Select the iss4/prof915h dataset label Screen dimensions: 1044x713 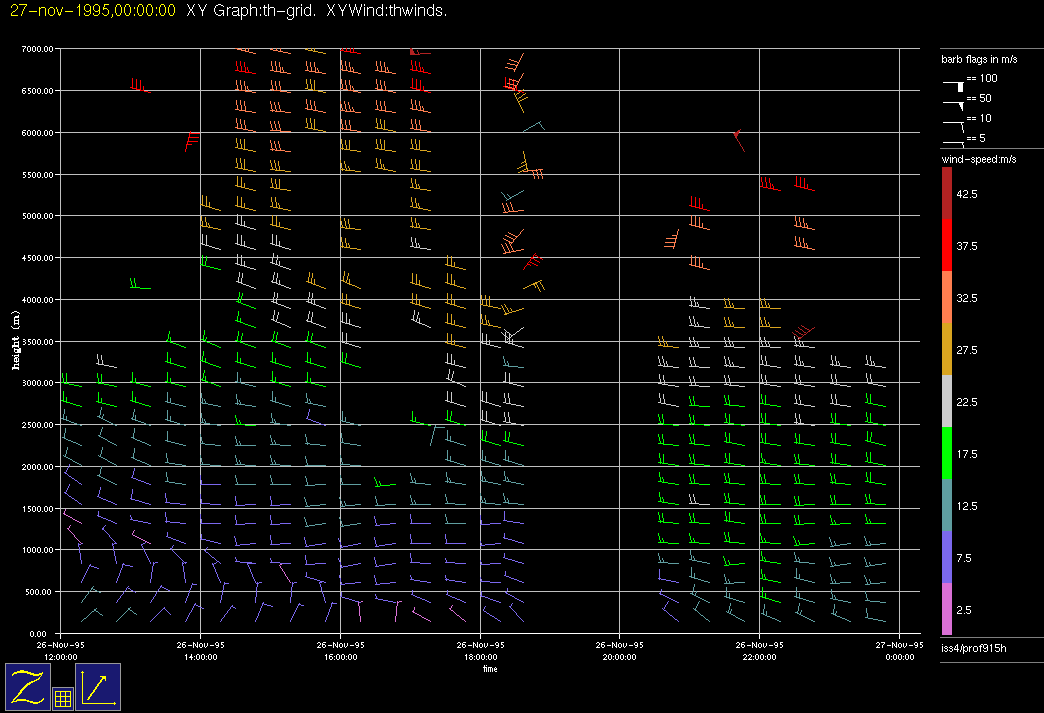972,650
